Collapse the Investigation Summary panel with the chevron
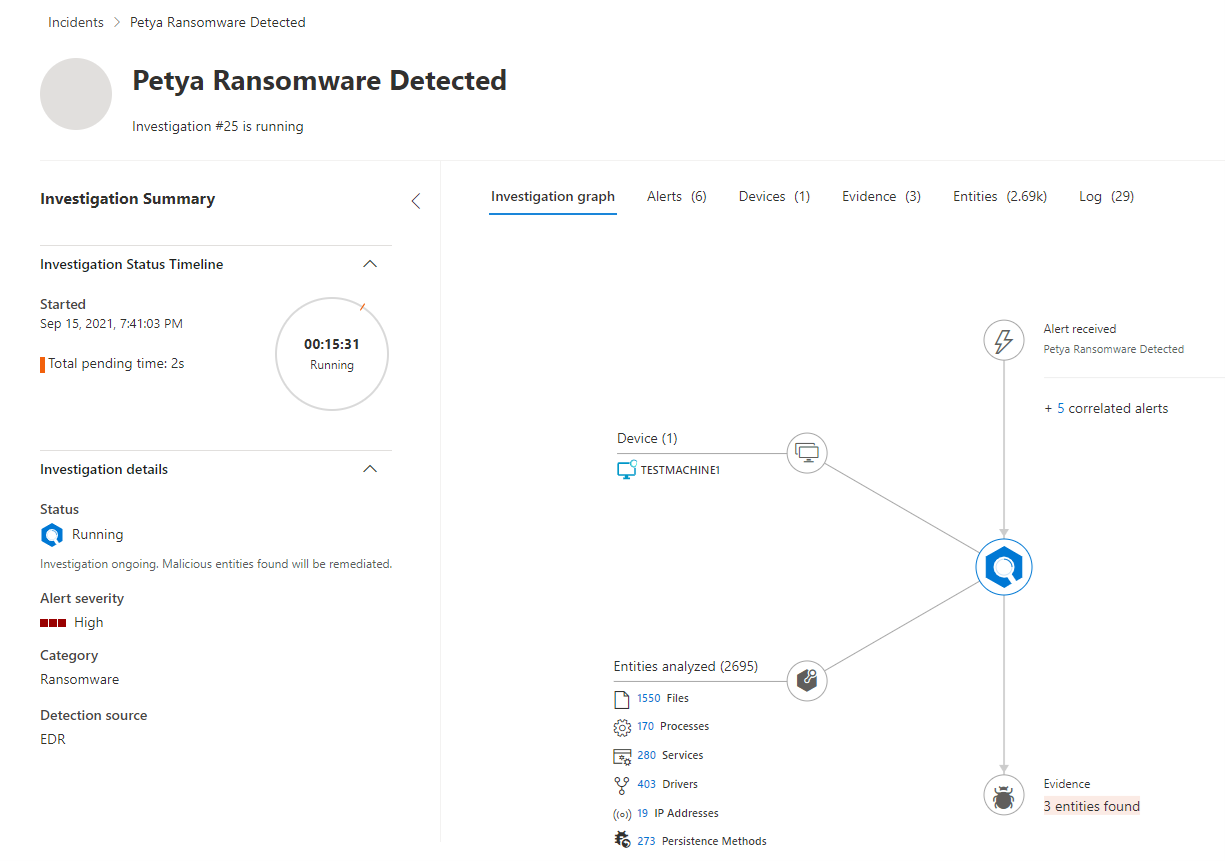1225x861 pixels. [x=415, y=200]
